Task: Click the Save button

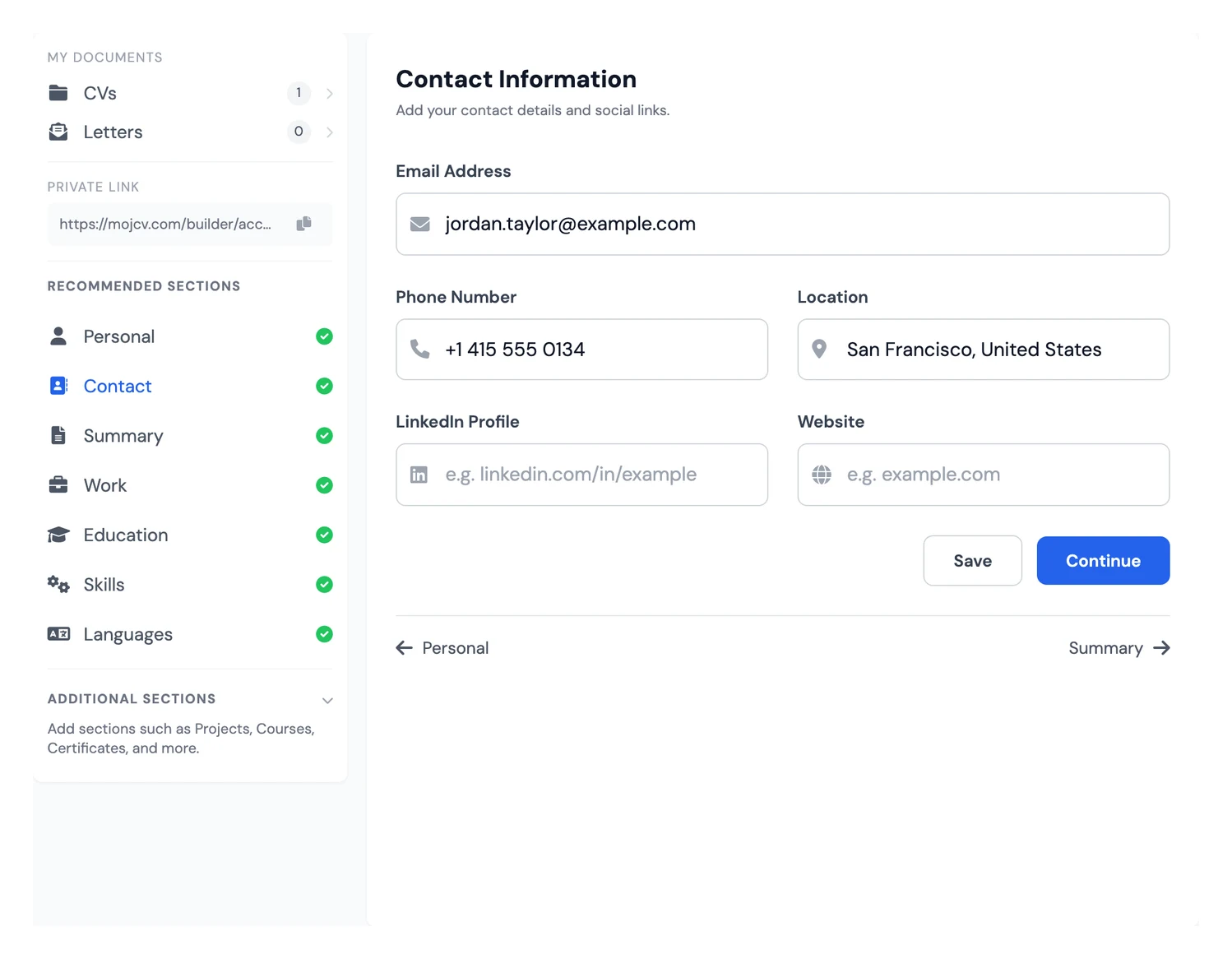Action: point(972,561)
